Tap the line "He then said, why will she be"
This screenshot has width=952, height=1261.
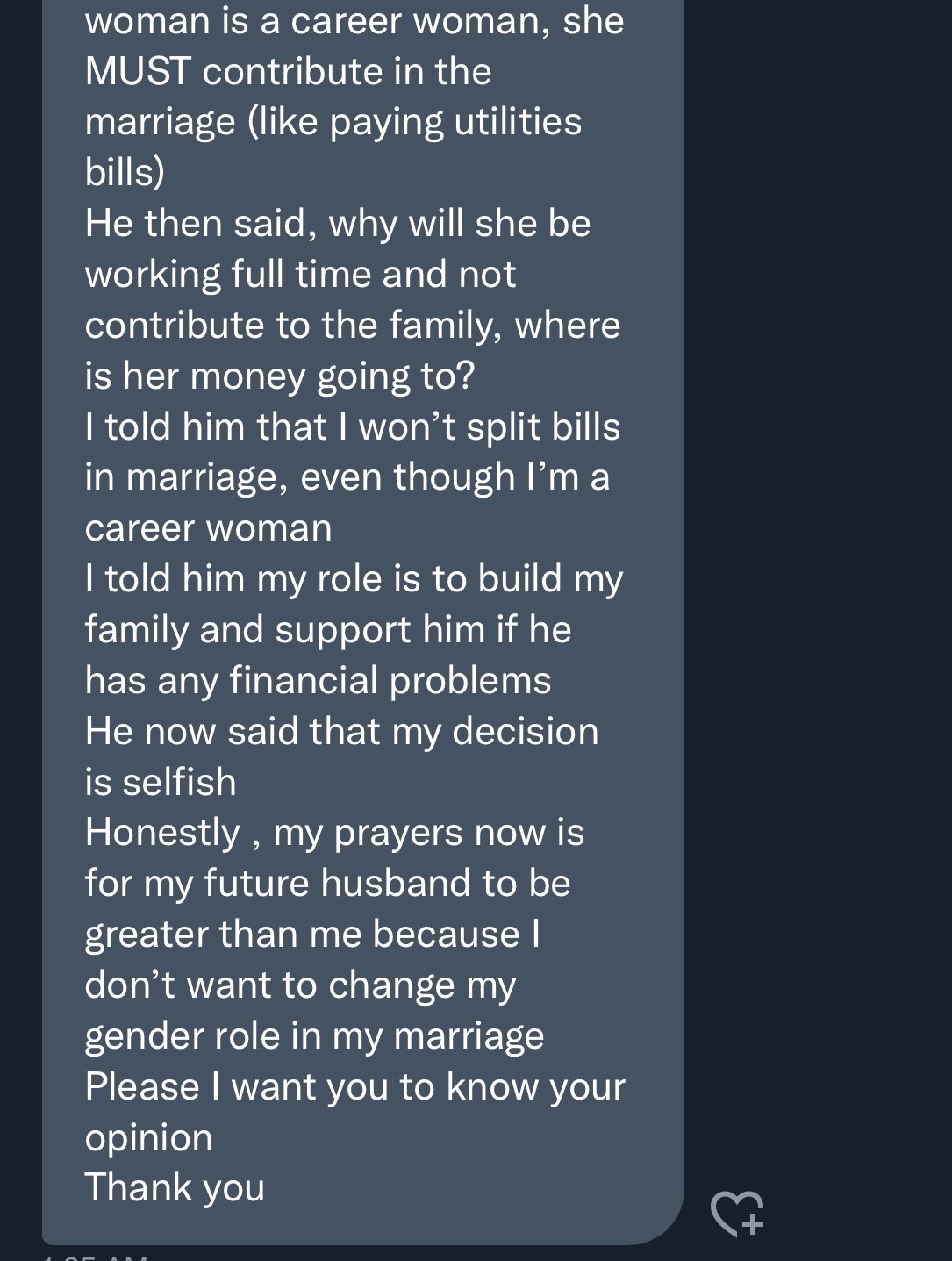pos(338,224)
